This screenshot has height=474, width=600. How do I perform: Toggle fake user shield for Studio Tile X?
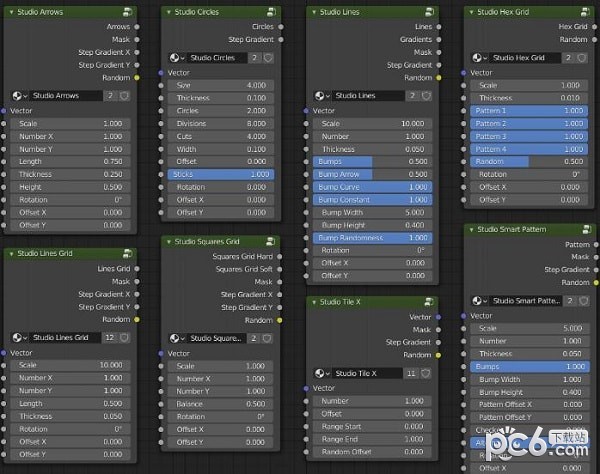pyautogui.click(x=426, y=373)
